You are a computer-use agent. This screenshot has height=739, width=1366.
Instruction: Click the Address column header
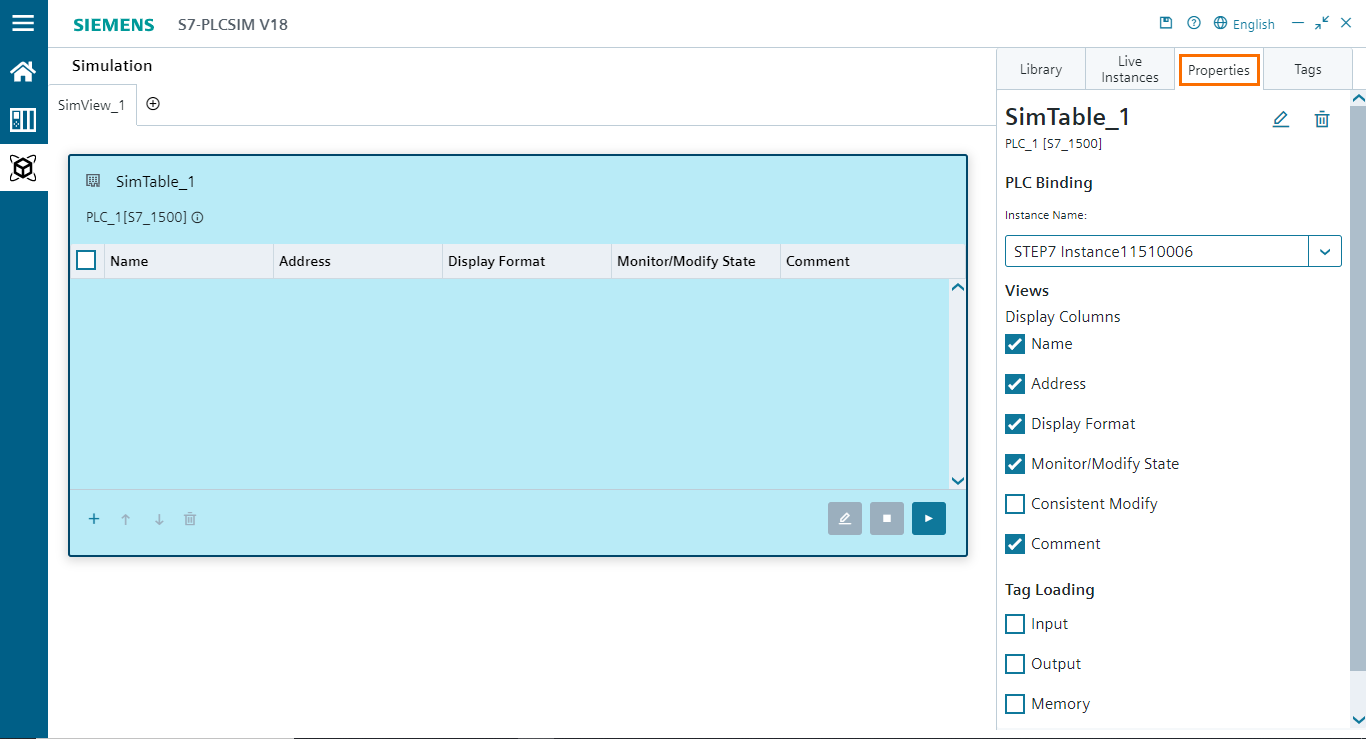click(x=358, y=261)
